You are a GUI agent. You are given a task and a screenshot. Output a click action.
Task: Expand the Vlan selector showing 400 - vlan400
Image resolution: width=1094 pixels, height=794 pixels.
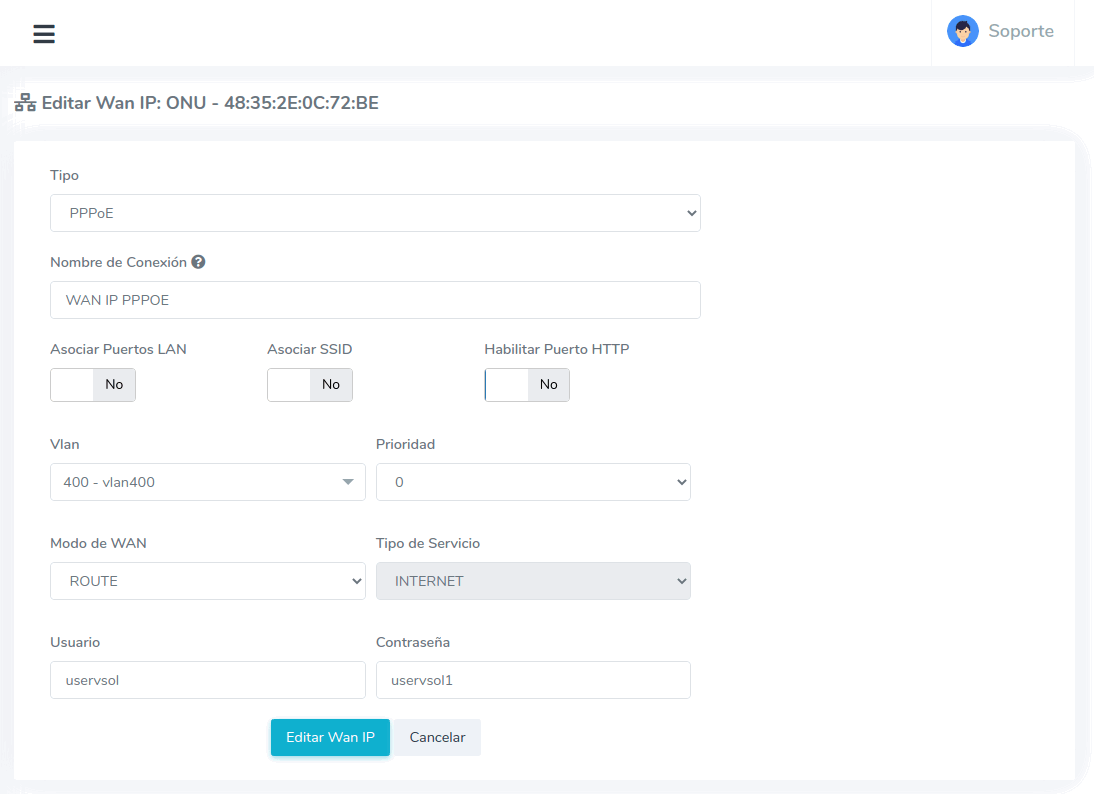tap(207, 482)
